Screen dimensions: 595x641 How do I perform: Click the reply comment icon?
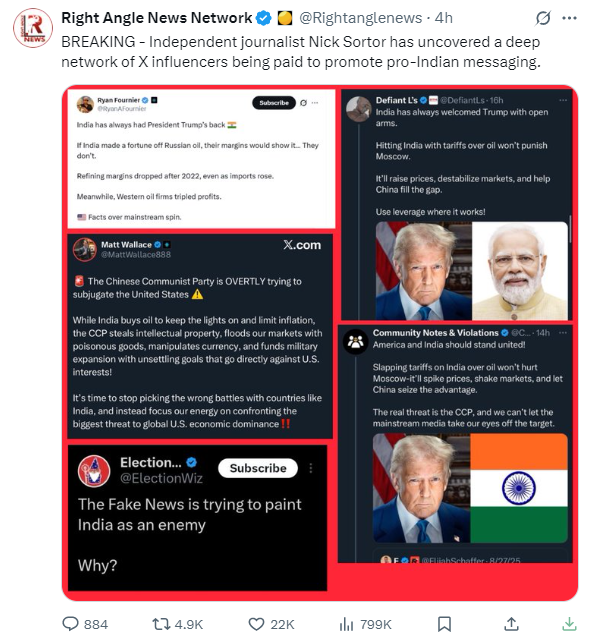click(70, 624)
